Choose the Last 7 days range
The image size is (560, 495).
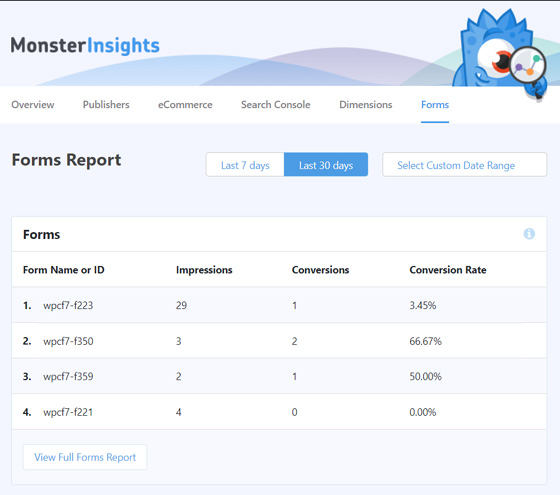click(x=245, y=165)
